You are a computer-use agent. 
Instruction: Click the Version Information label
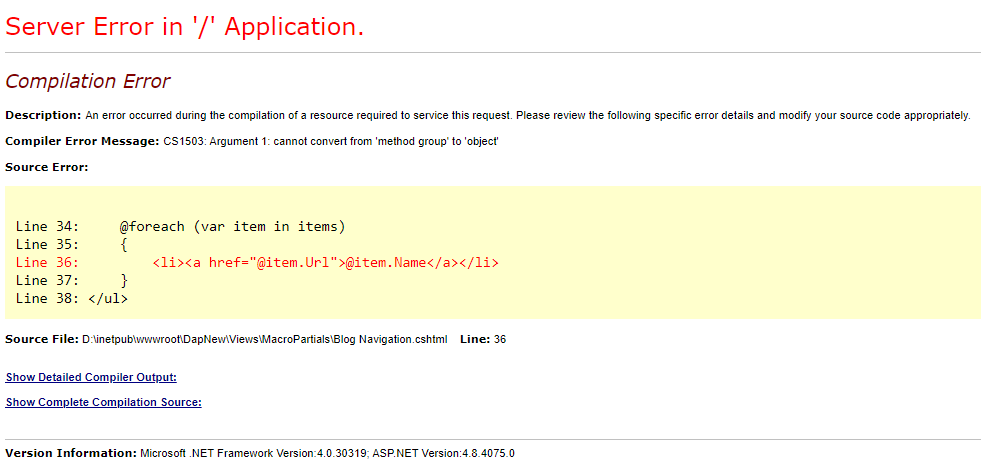(x=70, y=453)
